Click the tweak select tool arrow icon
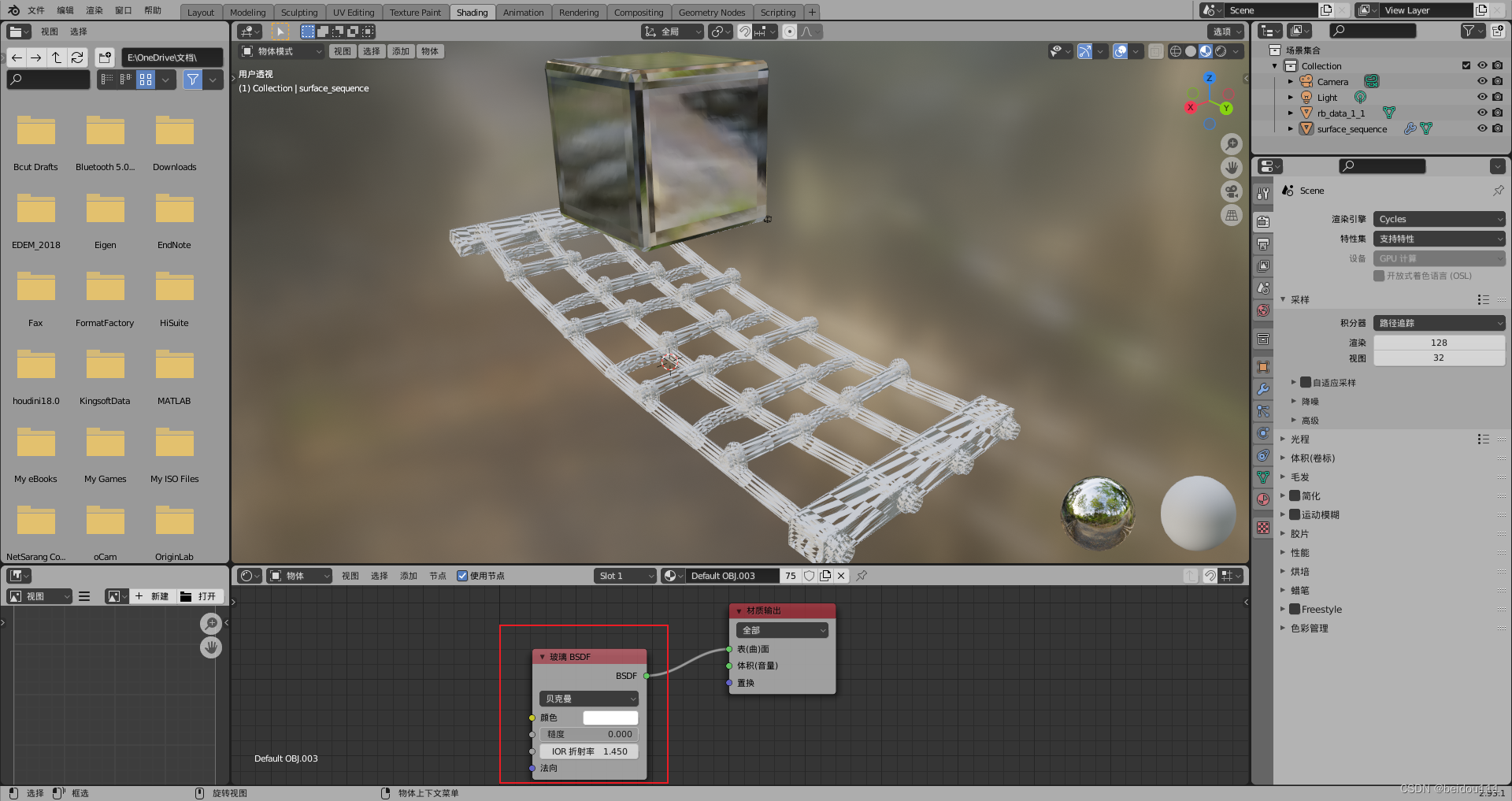 pos(280,32)
